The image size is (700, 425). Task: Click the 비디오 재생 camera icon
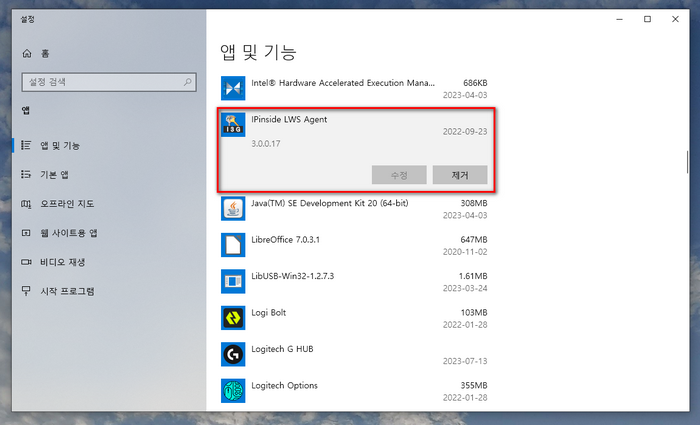click(x=26, y=262)
